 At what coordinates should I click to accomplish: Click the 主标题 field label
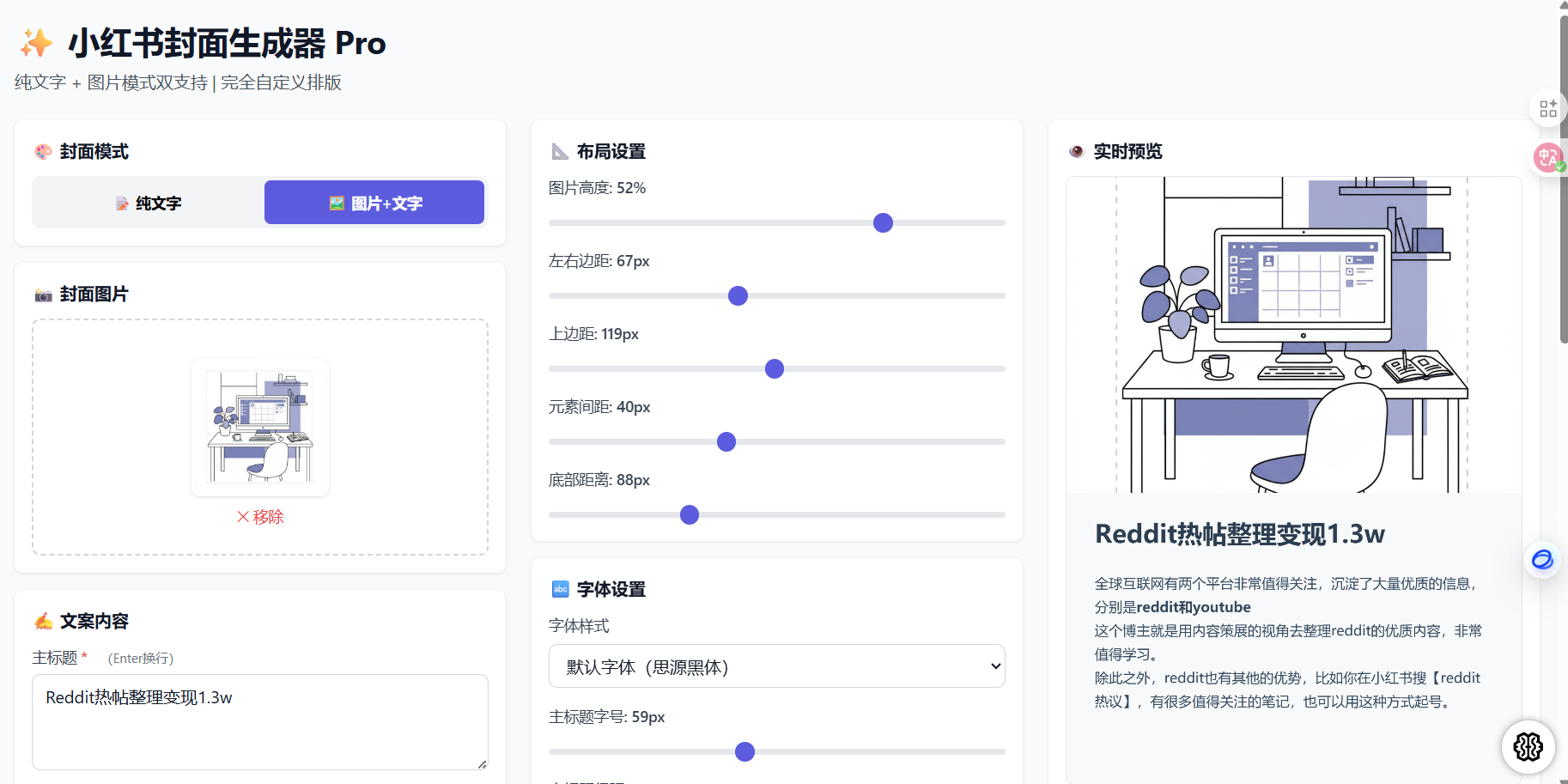pos(55,658)
